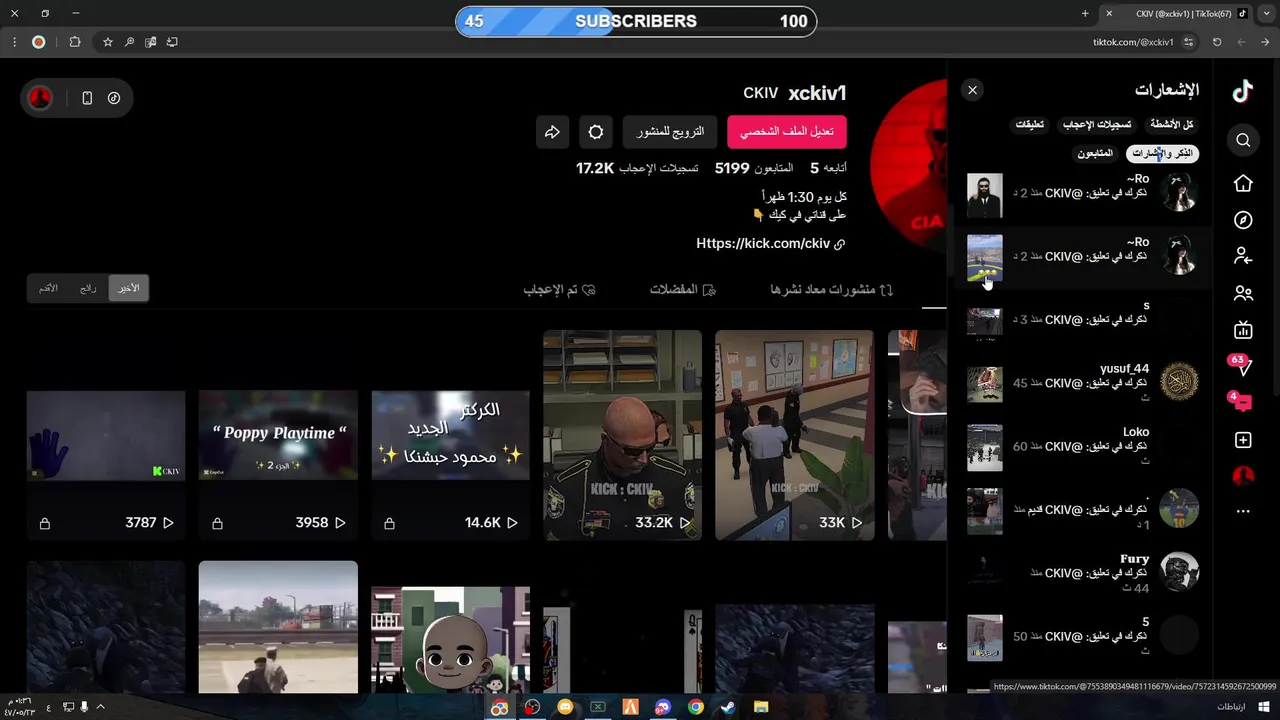Select the 'تعليقات' notifications filter

pos(1030,125)
